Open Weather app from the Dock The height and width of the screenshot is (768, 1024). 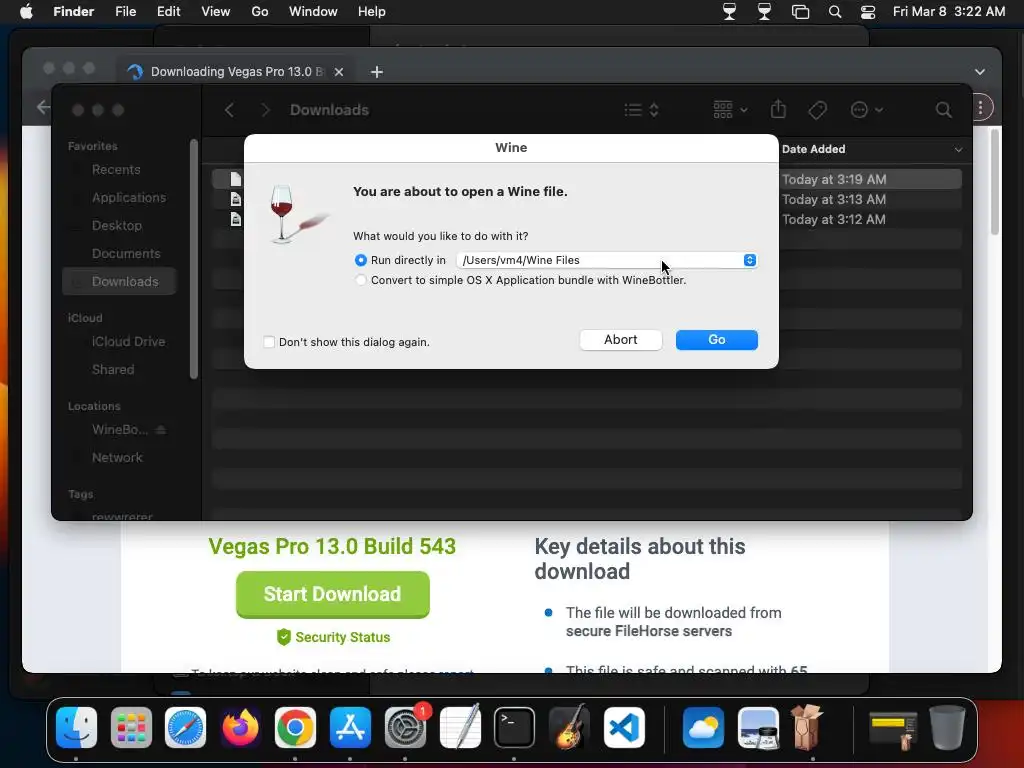[x=703, y=728]
